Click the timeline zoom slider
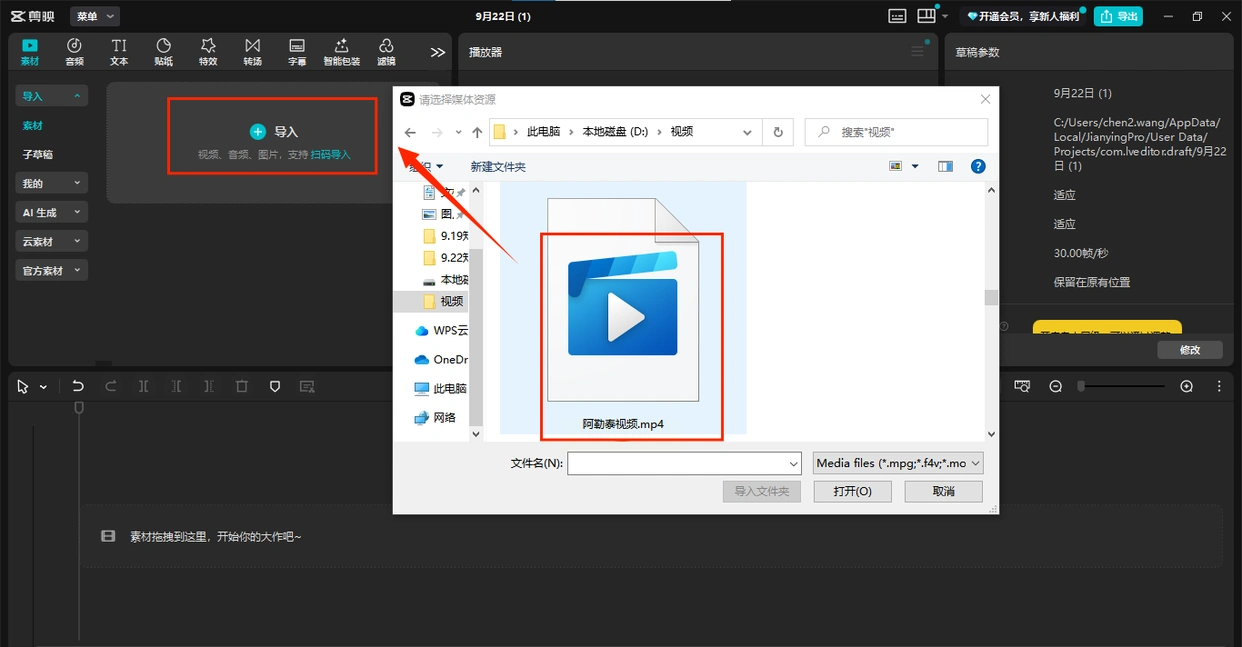Viewport: 1242px width, 647px height. coord(1120,386)
